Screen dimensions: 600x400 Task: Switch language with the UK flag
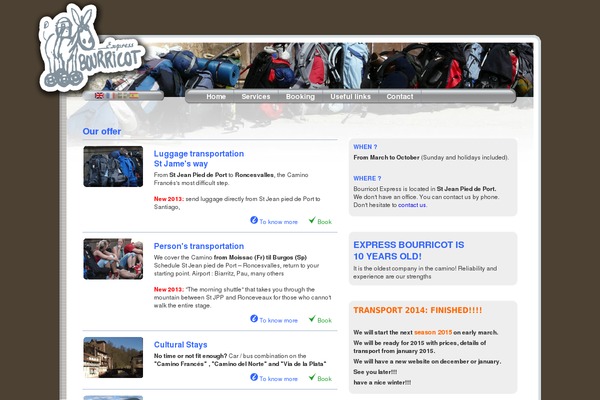pos(99,96)
